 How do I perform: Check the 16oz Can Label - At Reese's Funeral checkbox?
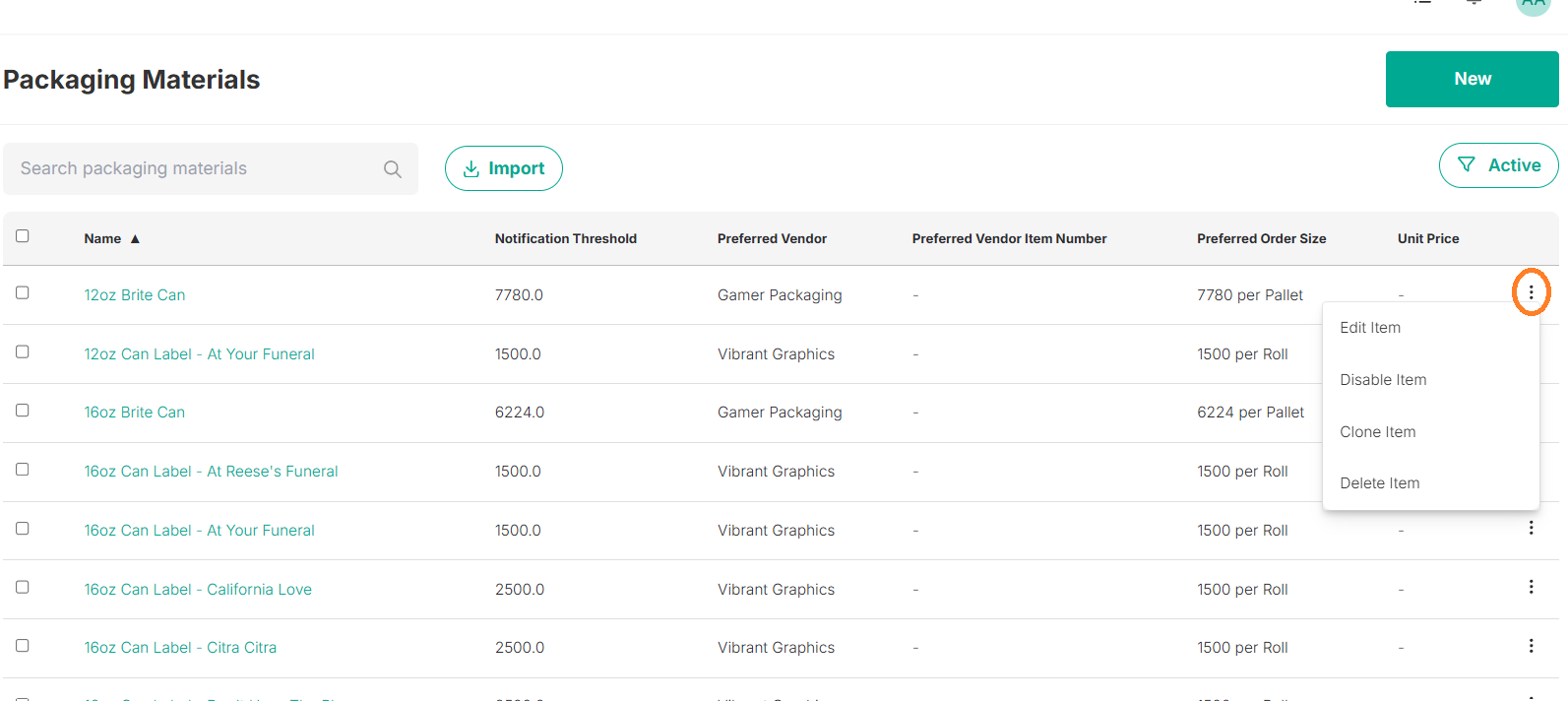coord(23,470)
